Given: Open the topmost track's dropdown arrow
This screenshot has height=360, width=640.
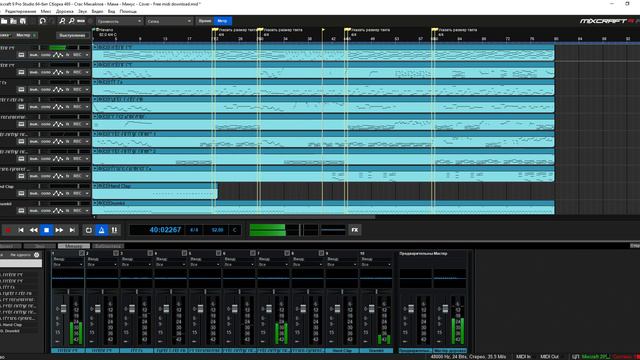Looking at the screenshot, I should click(87, 55).
